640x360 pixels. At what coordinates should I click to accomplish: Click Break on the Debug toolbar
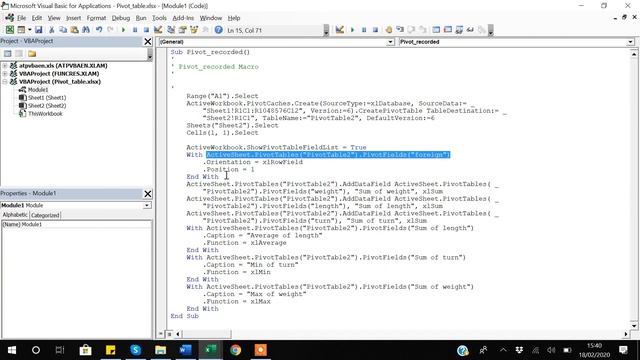pyautogui.click(x=364, y=30)
